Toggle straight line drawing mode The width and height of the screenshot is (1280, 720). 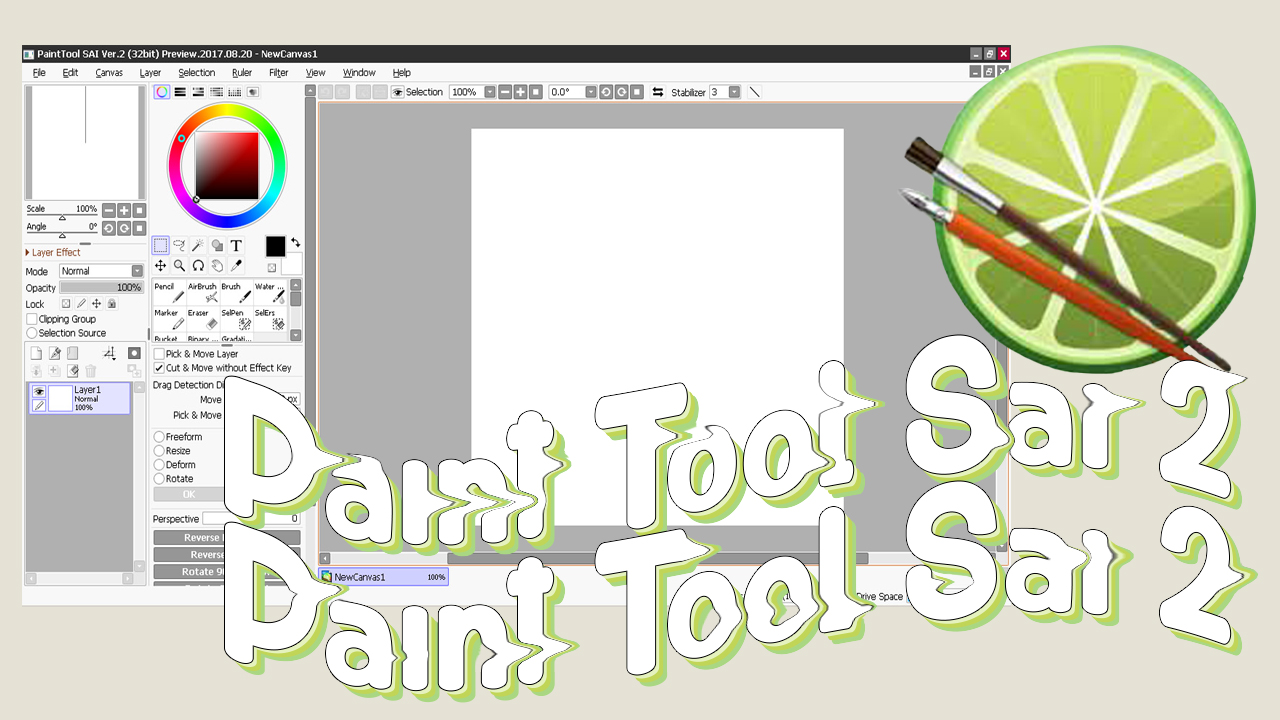[x=755, y=92]
